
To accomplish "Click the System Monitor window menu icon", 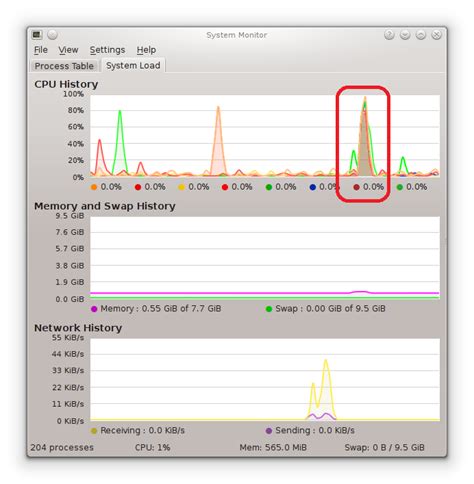I will (37, 35).
